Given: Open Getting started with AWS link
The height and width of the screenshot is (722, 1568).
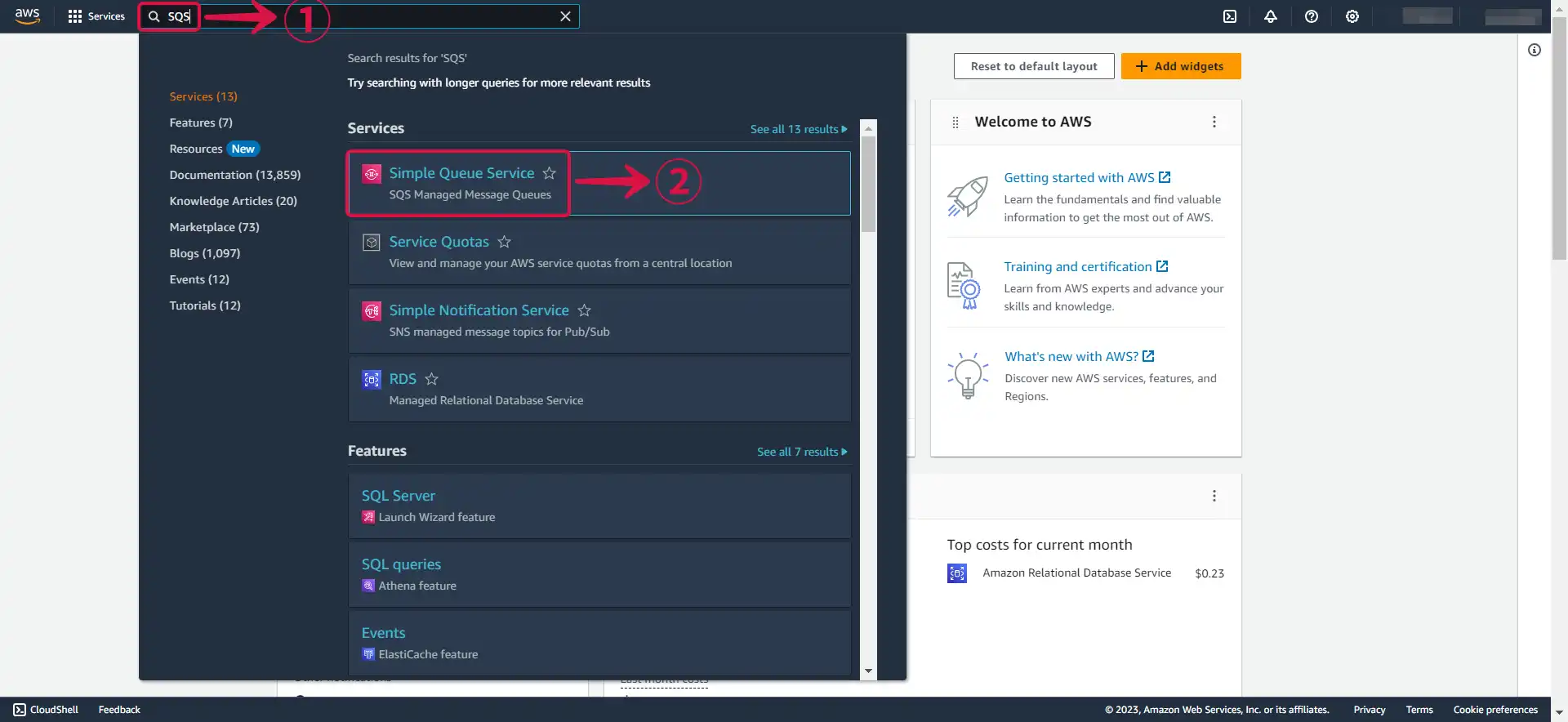Looking at the screenshot, I should pos(1087,177).
